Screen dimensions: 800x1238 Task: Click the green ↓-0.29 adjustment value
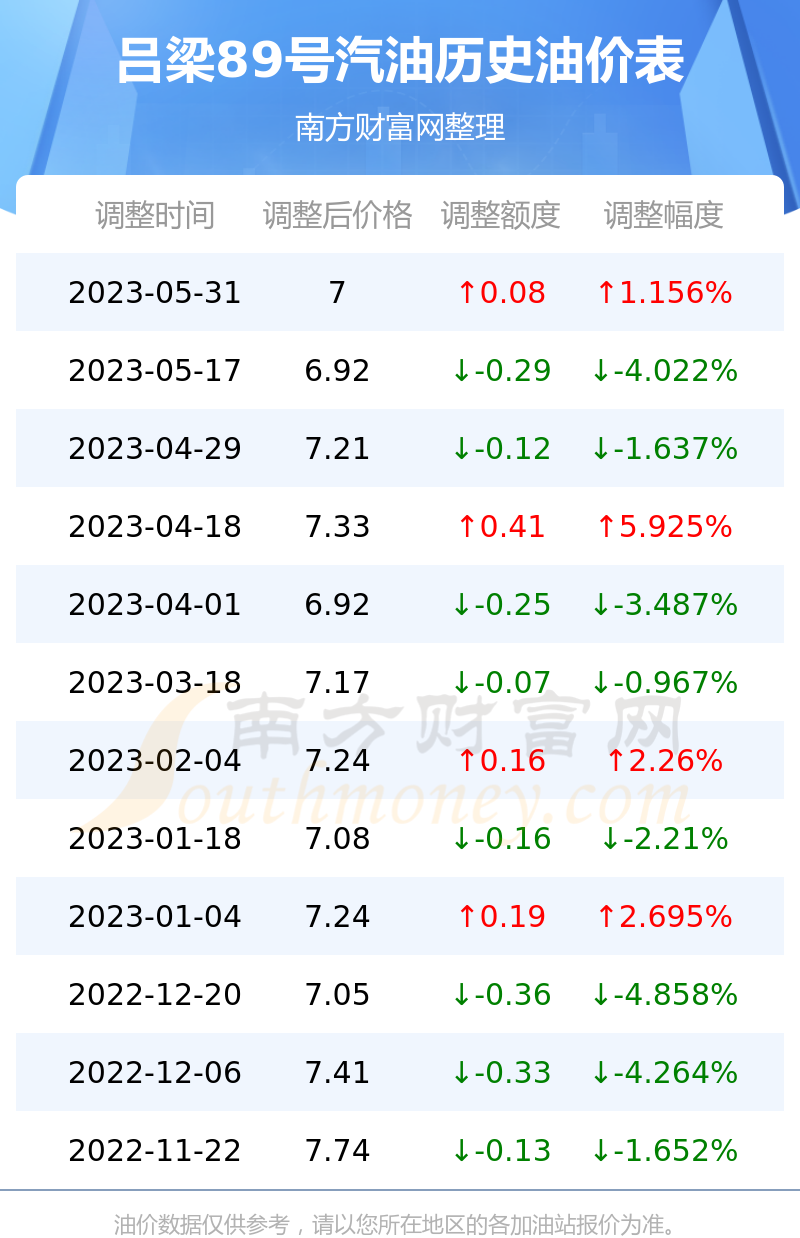coord(501,371)
